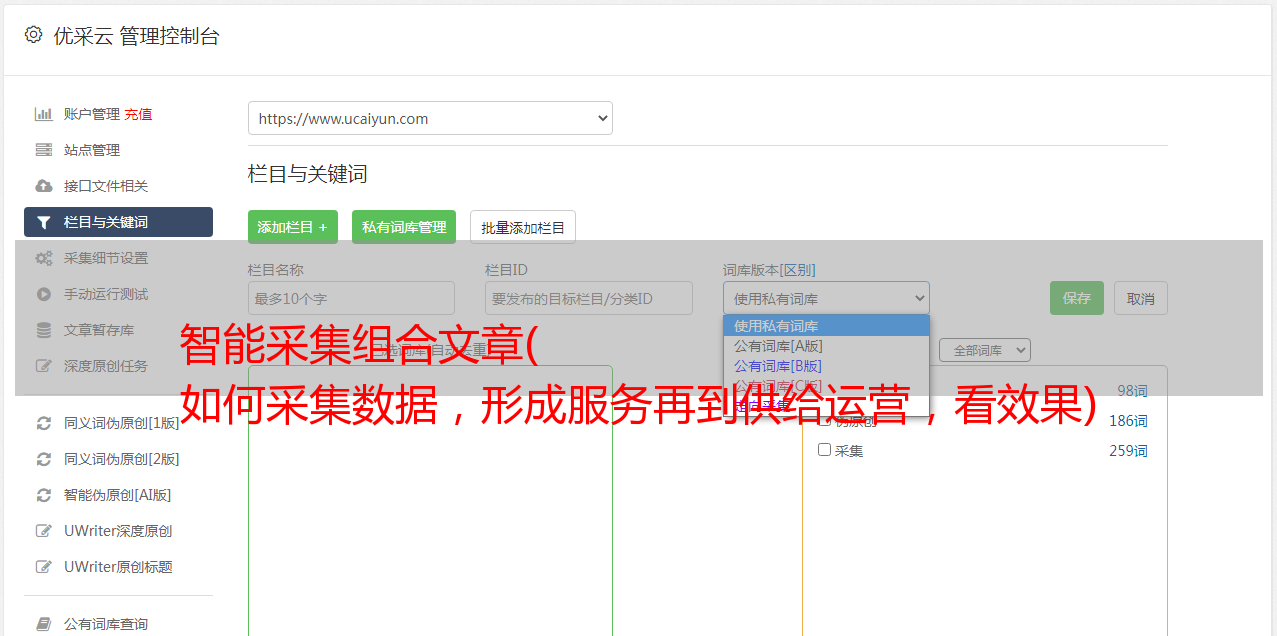1277x636 pixels.
Task: Focus the 栏目ID input field
Action: pyautogui.click(x=589, y=298)
